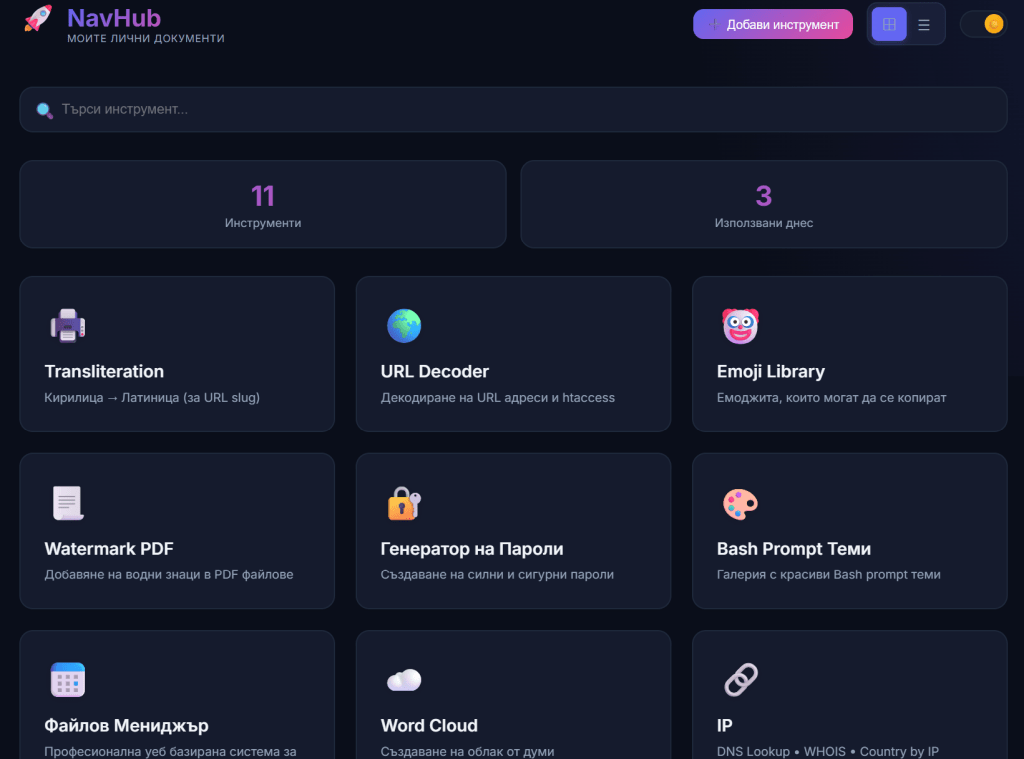Click the URL Decoder globe icon
The image size is (1024, 759).
[x=404, y=325]
